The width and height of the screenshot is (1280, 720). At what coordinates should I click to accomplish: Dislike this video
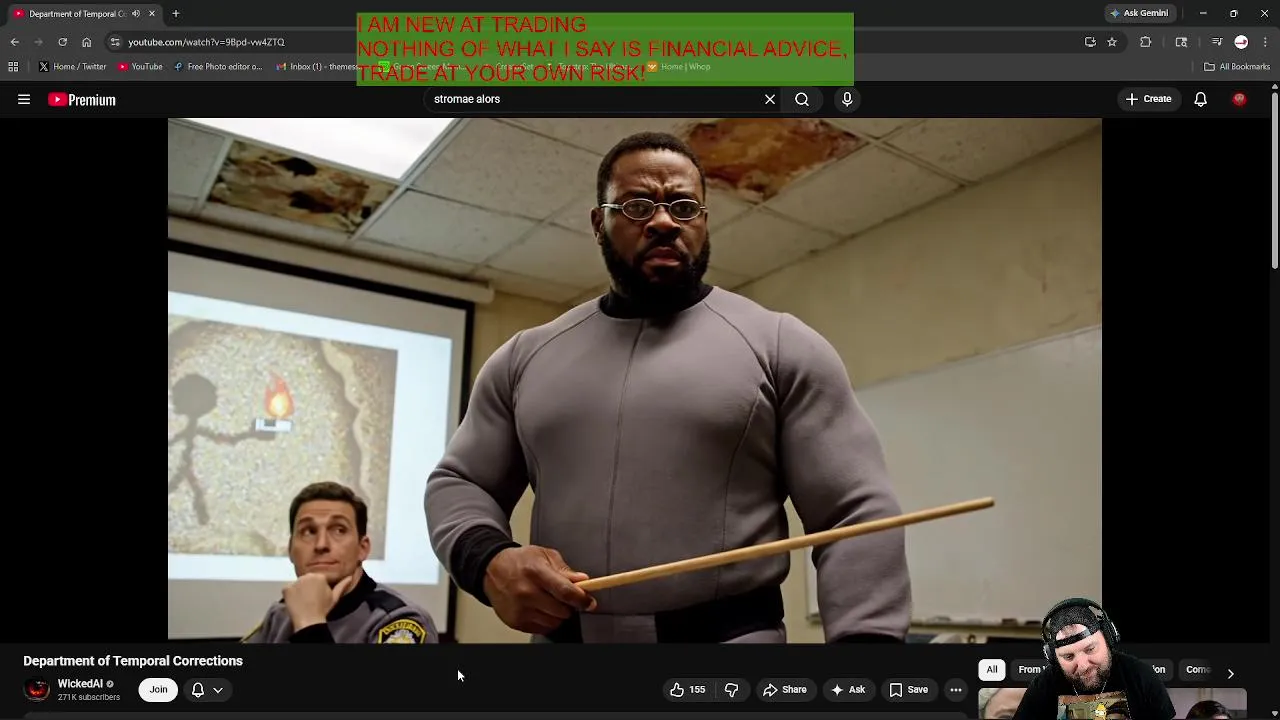731,689
